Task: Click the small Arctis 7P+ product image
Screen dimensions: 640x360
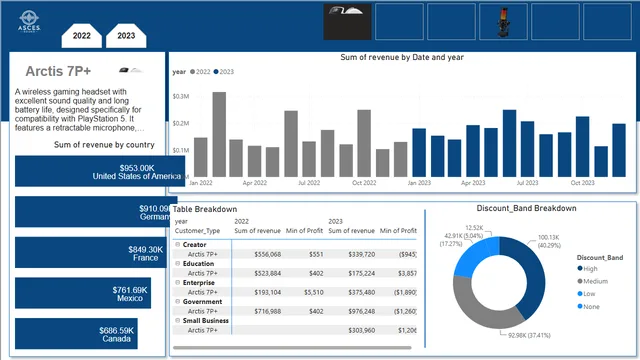Action: tap(131, 71)
